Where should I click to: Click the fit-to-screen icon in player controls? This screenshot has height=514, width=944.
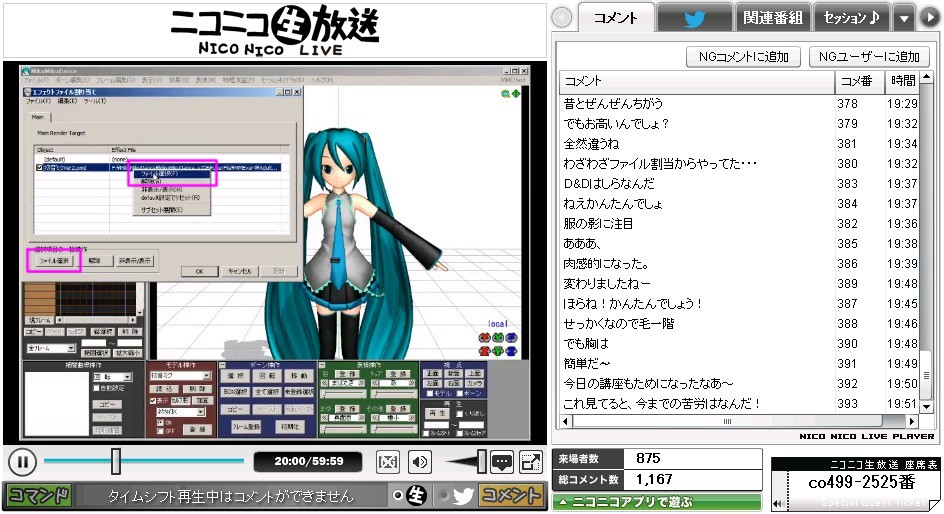(388, 462)
